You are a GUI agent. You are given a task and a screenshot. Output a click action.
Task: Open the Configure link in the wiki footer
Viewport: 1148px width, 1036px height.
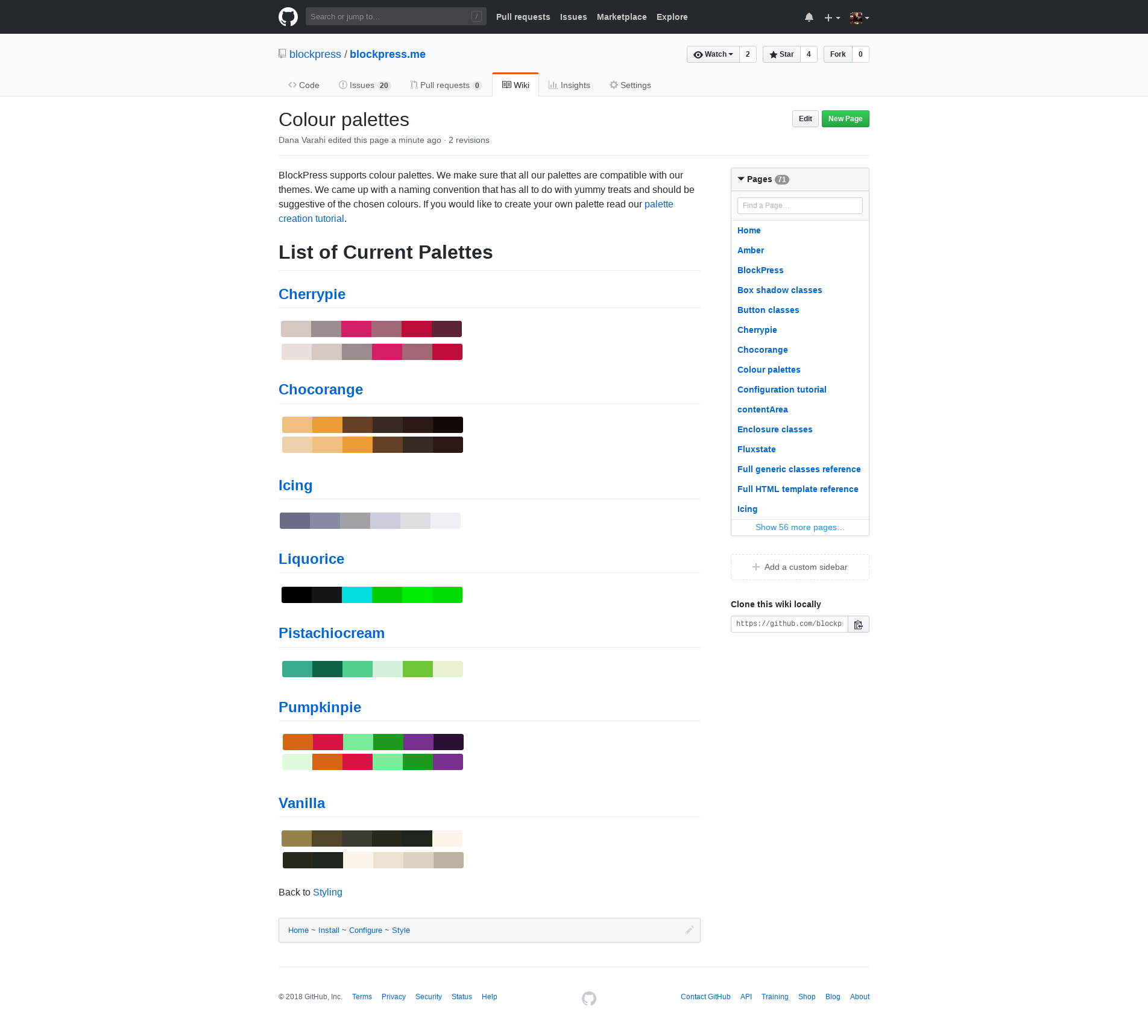[x=365, y=930]
